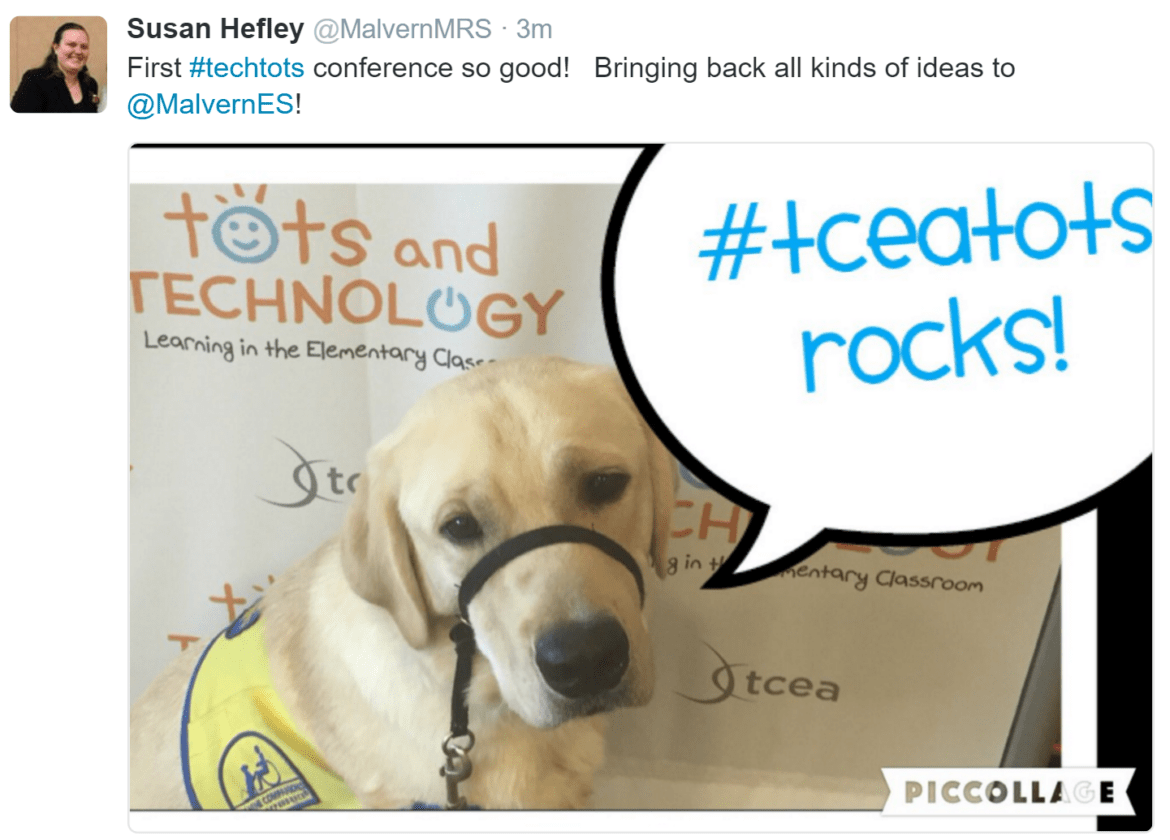1170x840 pixels.
Task: Open the @MalvernES mention
Action: (210, 104)
